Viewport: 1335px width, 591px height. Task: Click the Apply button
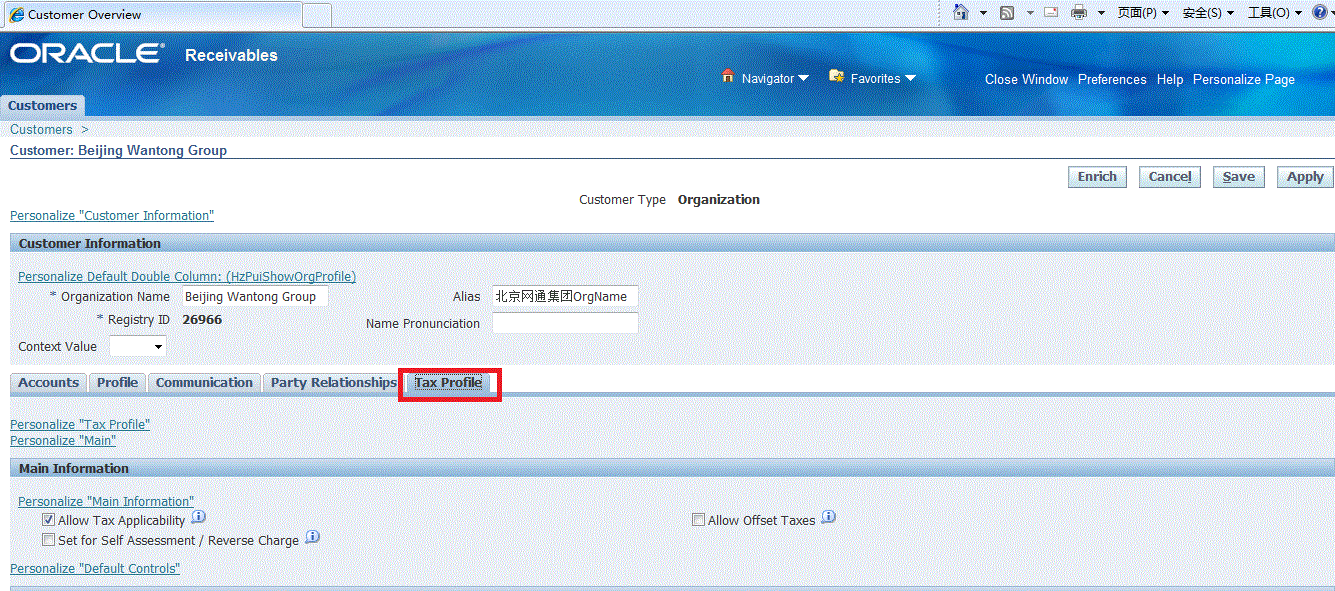tap(1305, 177)
